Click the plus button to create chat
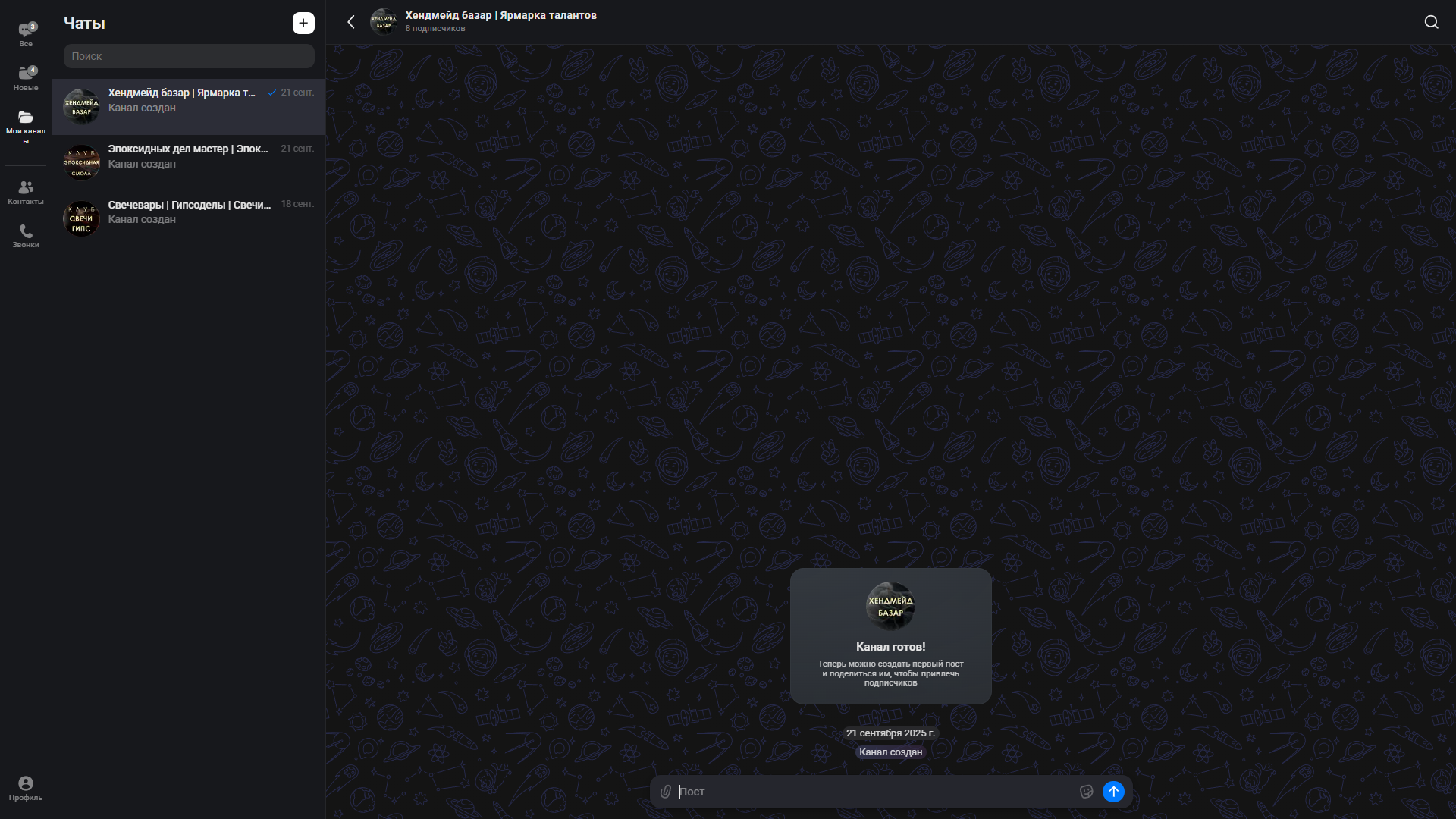The width and height of the screenshot is (1456, 819). [x=303, y=23]
